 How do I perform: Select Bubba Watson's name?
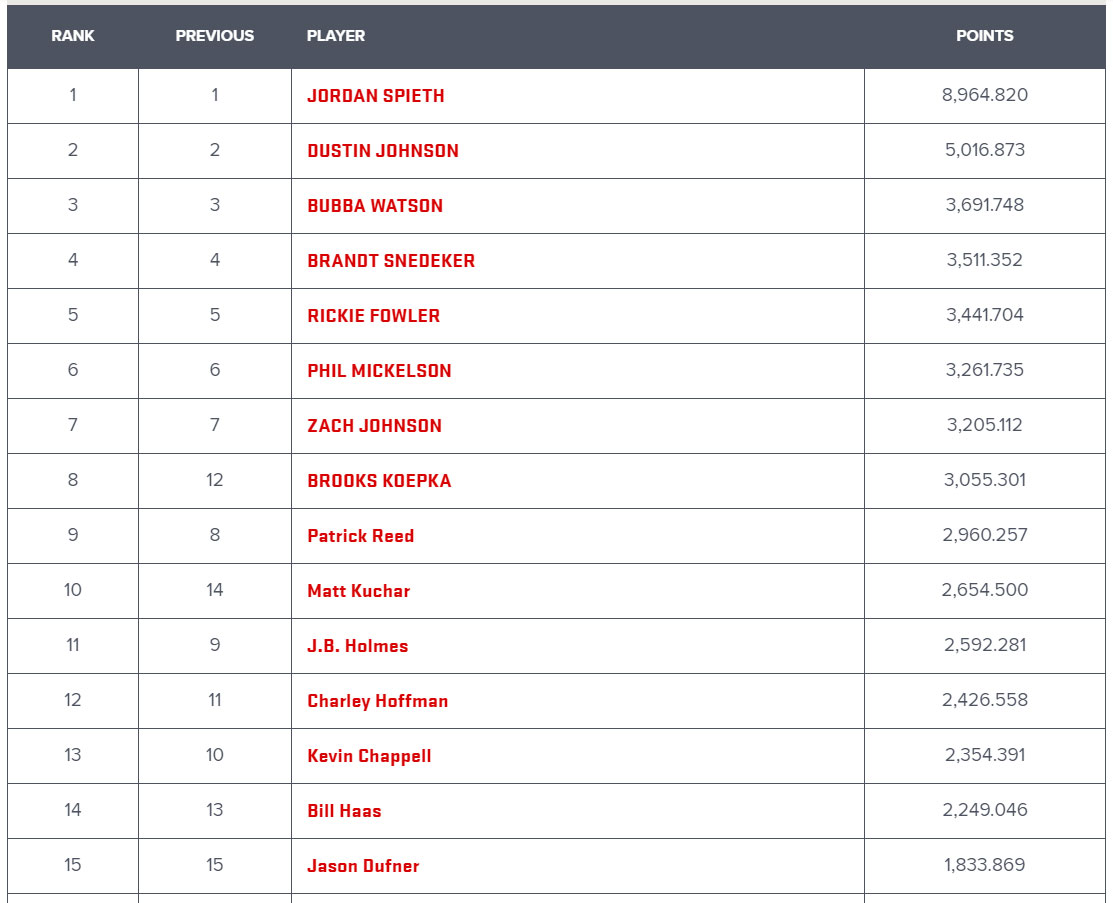[x=375, y=206]
